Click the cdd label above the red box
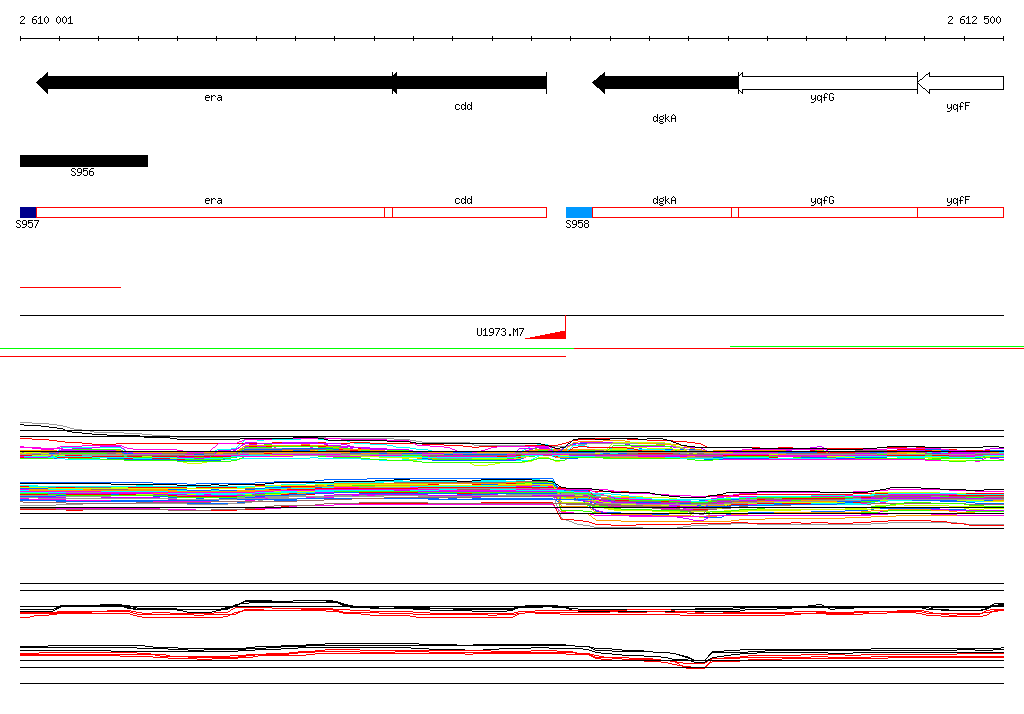 coord(464,201)
